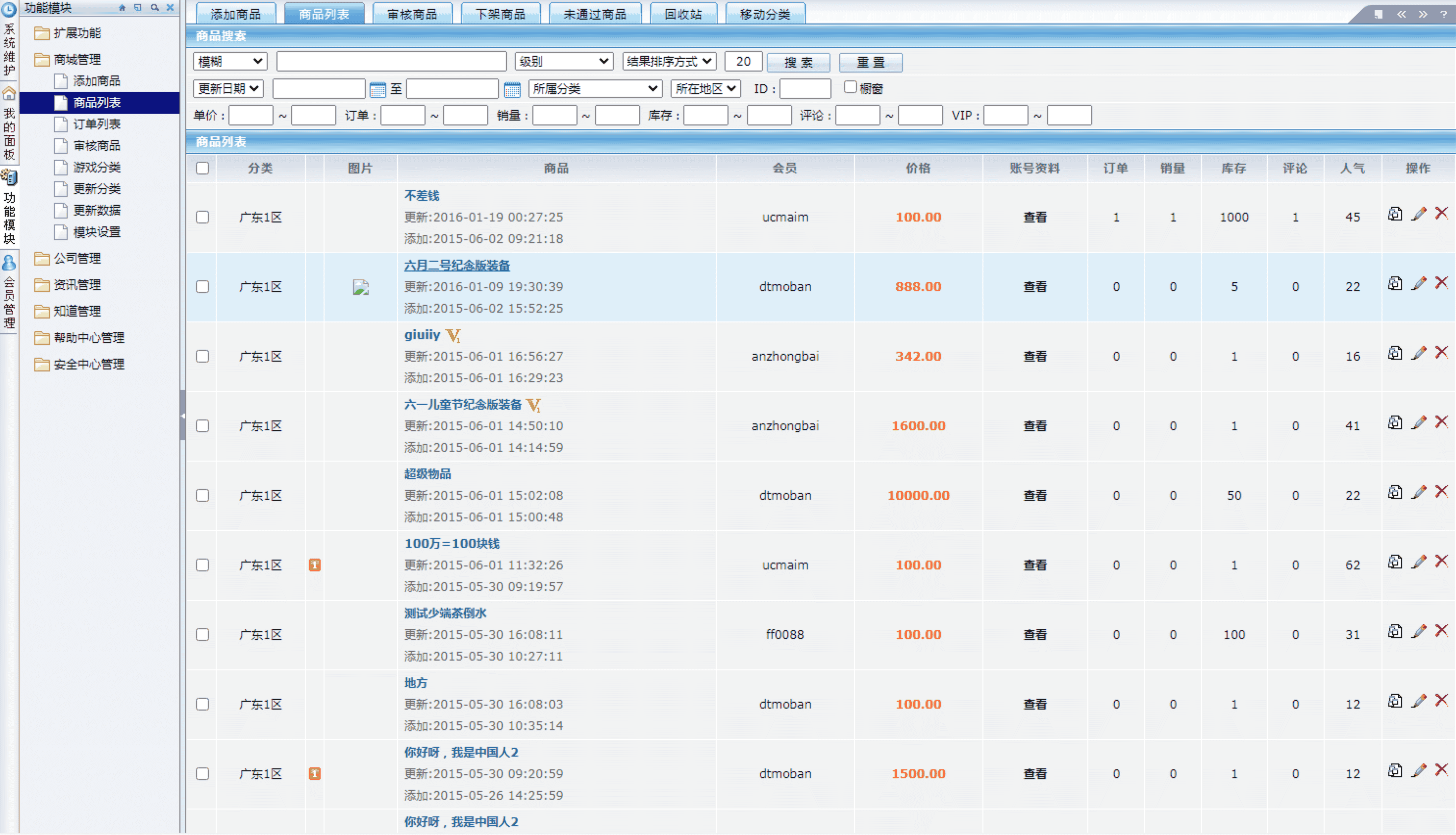Image resolution: width=1456 pixels, height=835 pixels.
Task: Click the double right arrow icon
Action: [1423, 14]
